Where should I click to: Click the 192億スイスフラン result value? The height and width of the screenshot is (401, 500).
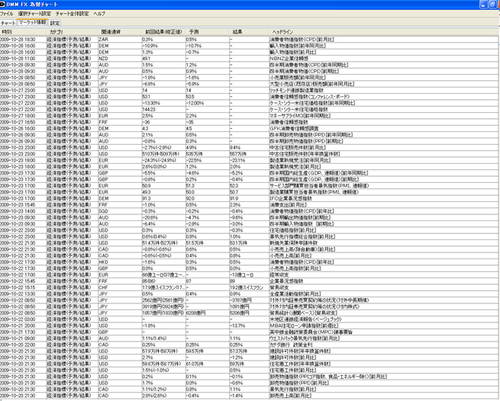pos(247,287)
